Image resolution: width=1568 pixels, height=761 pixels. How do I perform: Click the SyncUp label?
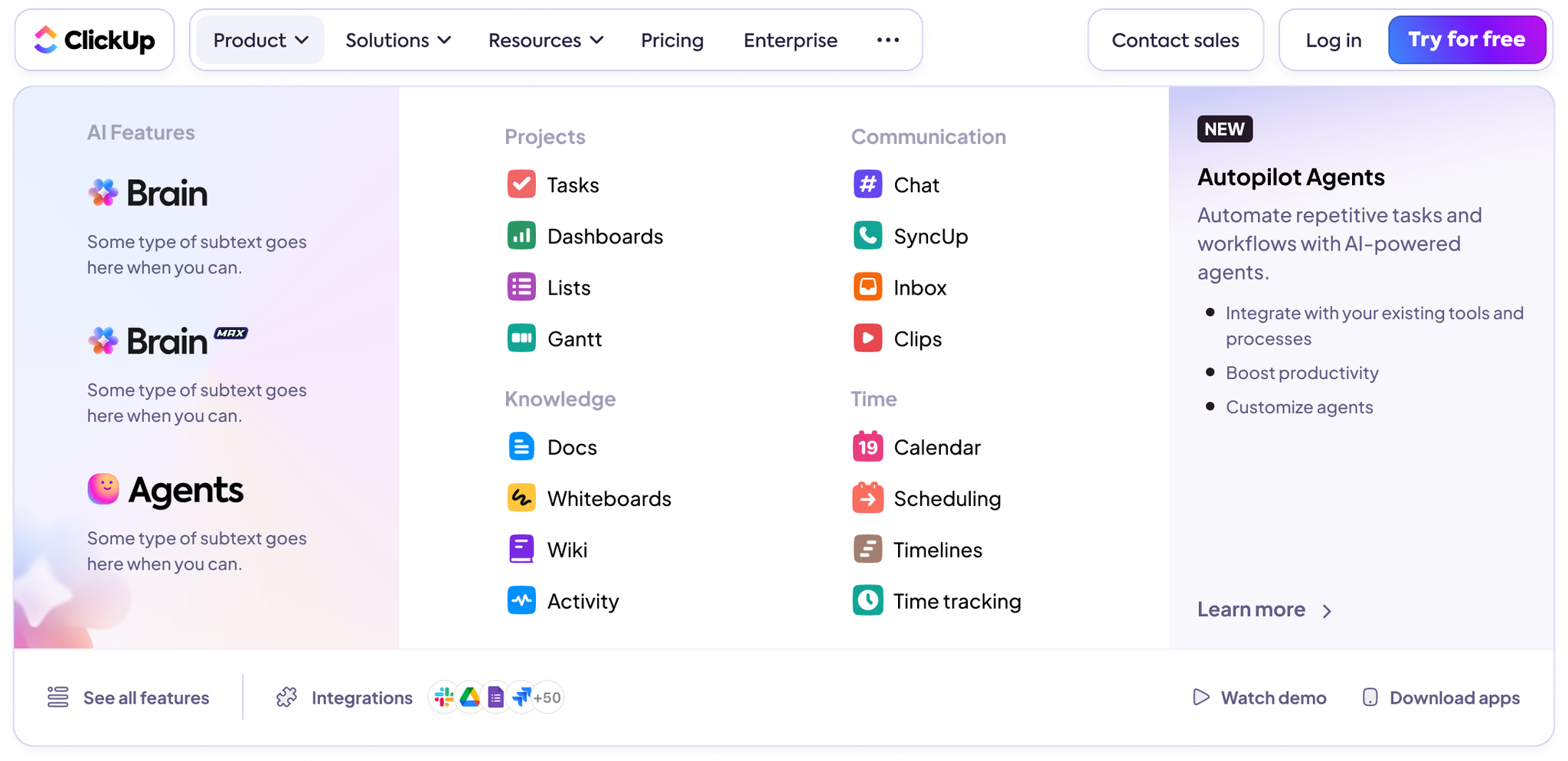point(931,236)
